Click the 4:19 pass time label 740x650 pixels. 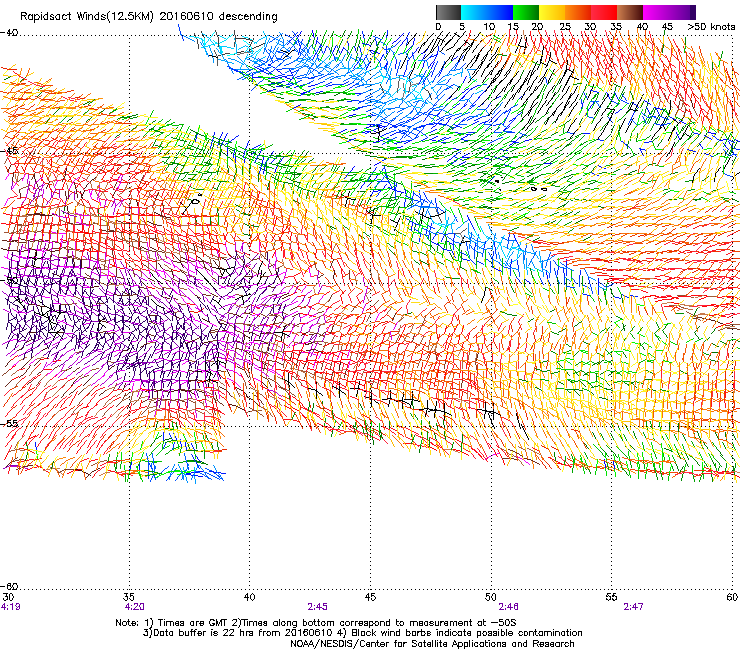10,607
